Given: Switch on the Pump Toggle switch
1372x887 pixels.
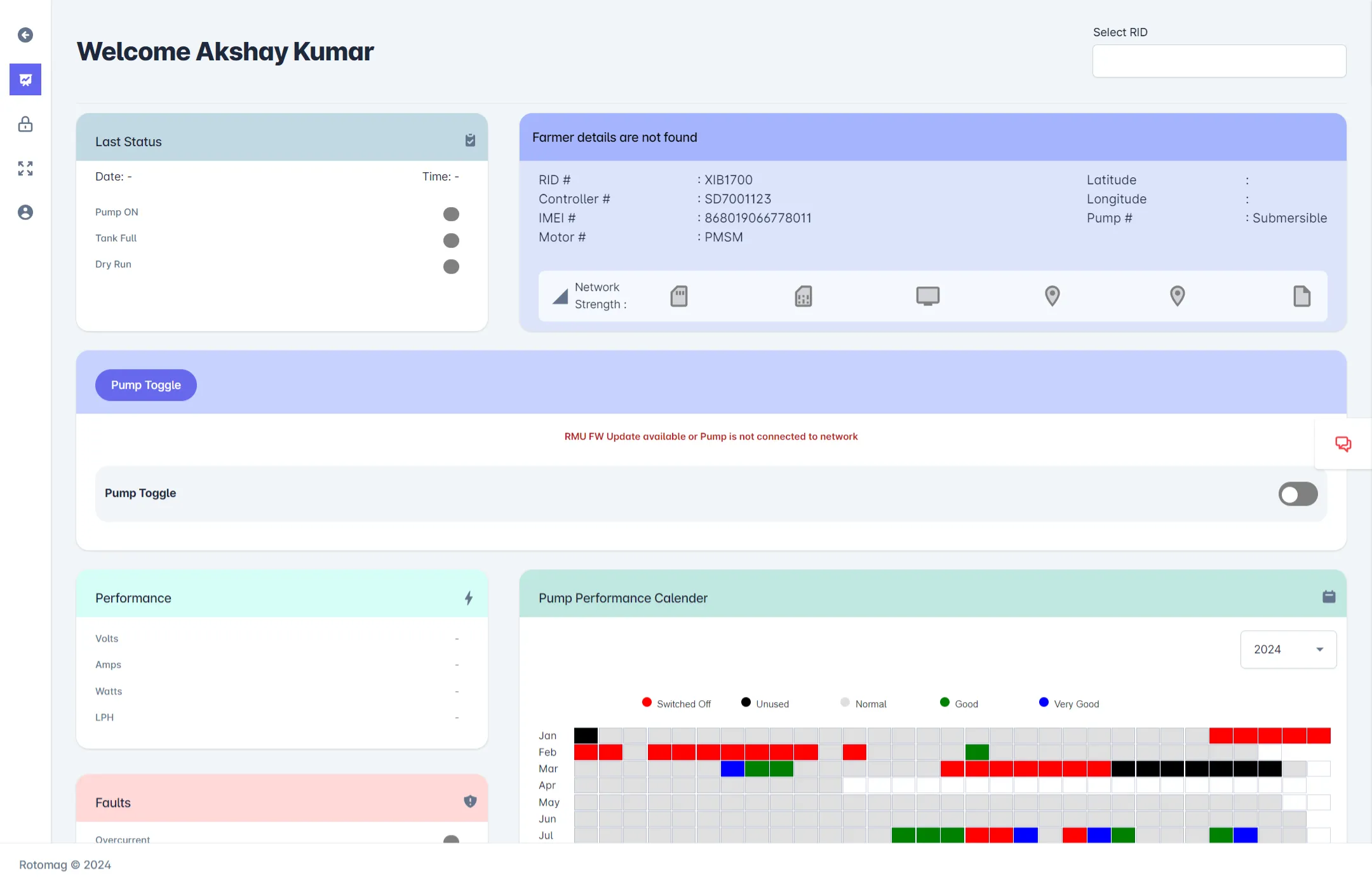Looking at the screenshot, I should pos(1298,494).
